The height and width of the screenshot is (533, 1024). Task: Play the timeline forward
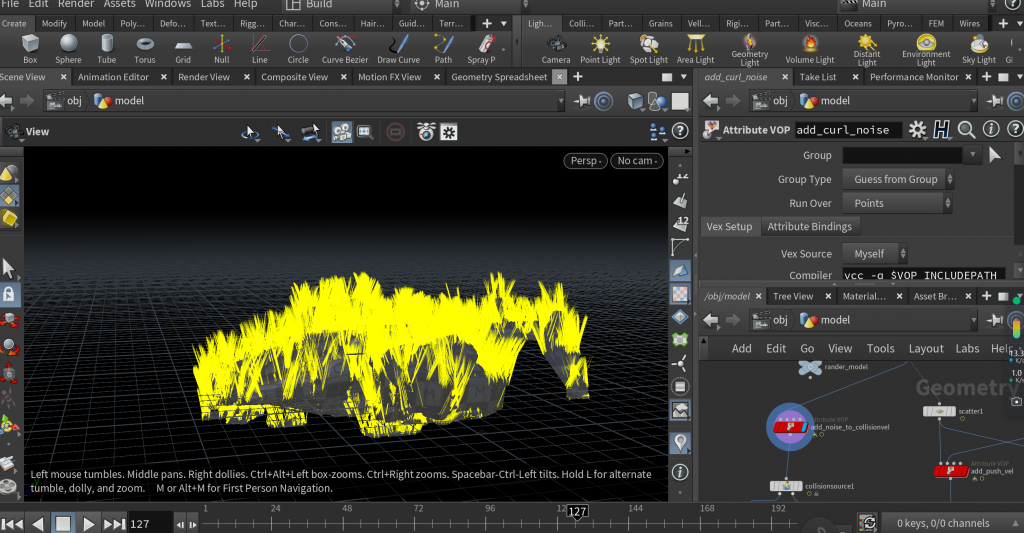(x=88, y=523)
